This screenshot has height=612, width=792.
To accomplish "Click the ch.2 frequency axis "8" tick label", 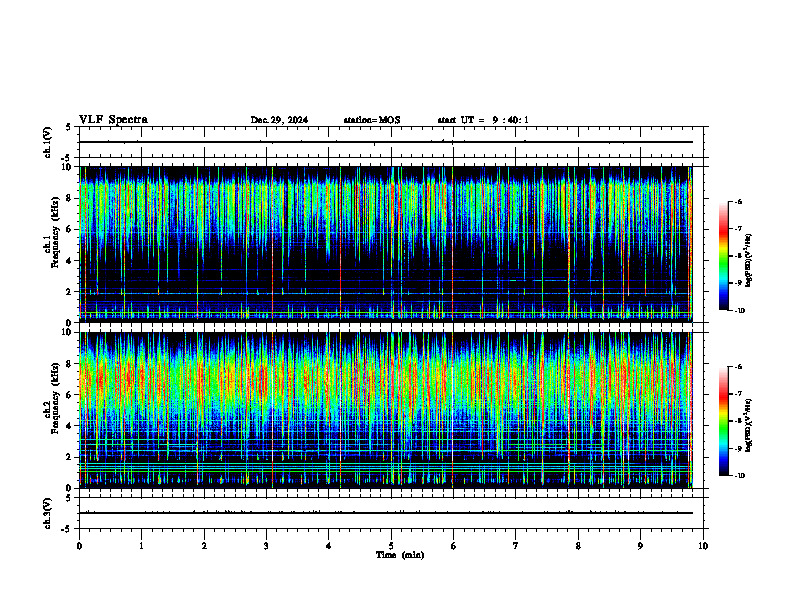I will (x=70, y=364).
